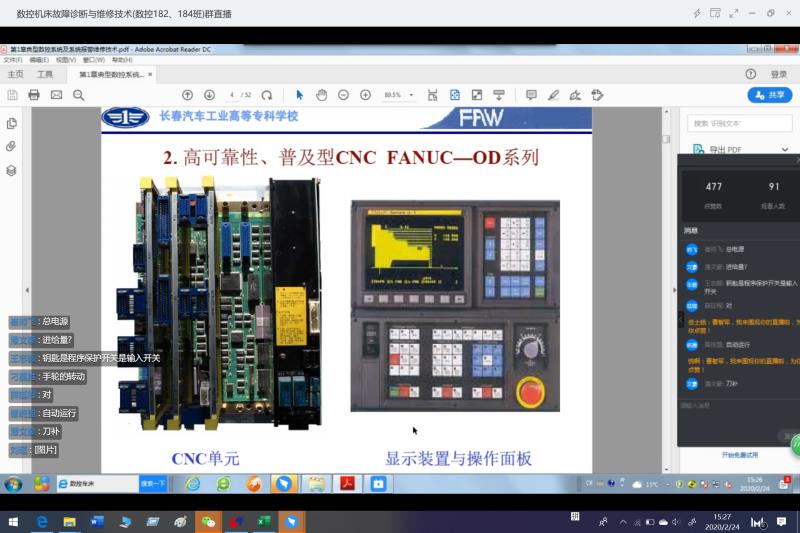
Task: Click the rotate view icon
Action: tap(267, 95)
